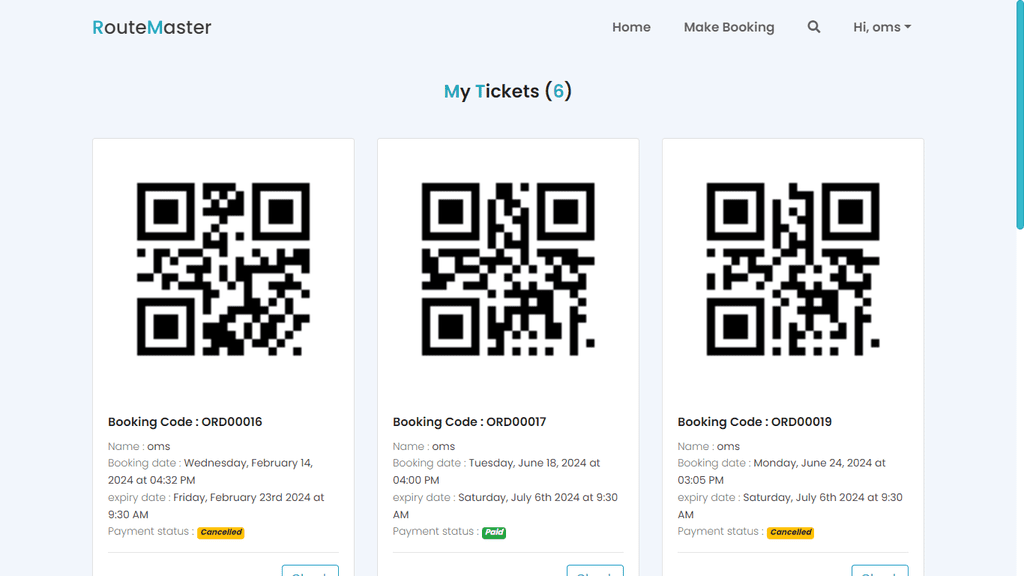Click Name : oms on ticket ORD00017
This screenshot has height=576, width=1024.
coord(424,447)
